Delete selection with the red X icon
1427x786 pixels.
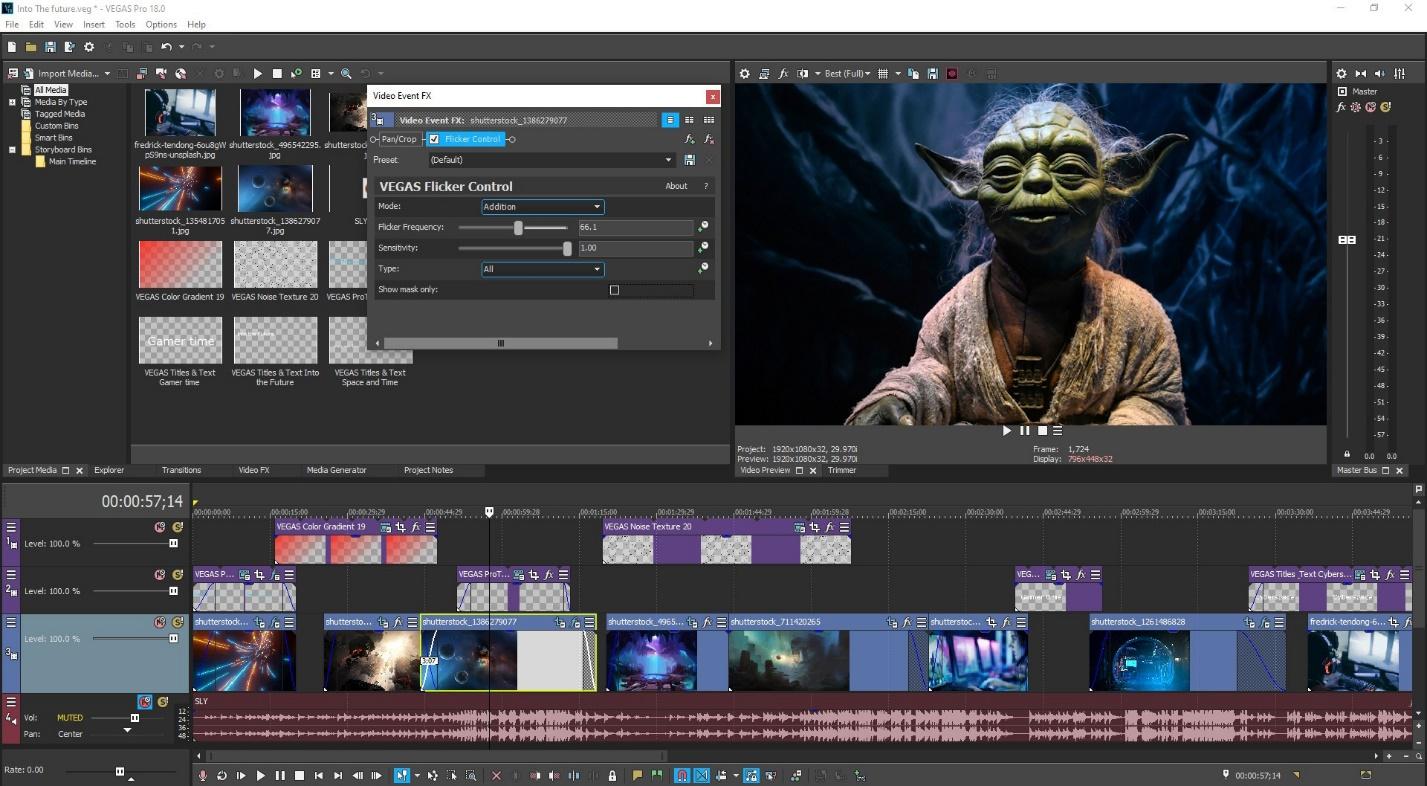coord(496,775)
